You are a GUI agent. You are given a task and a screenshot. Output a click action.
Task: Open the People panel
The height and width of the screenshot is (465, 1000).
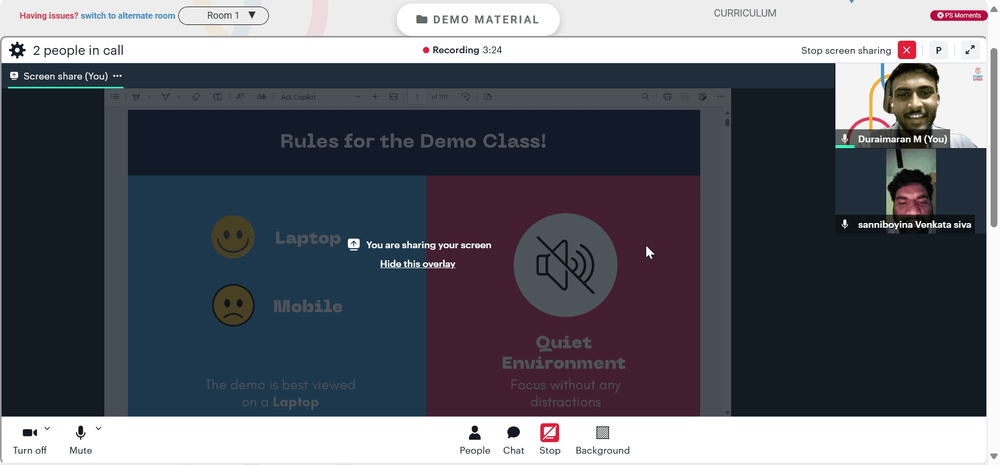(x=474, y=440)
